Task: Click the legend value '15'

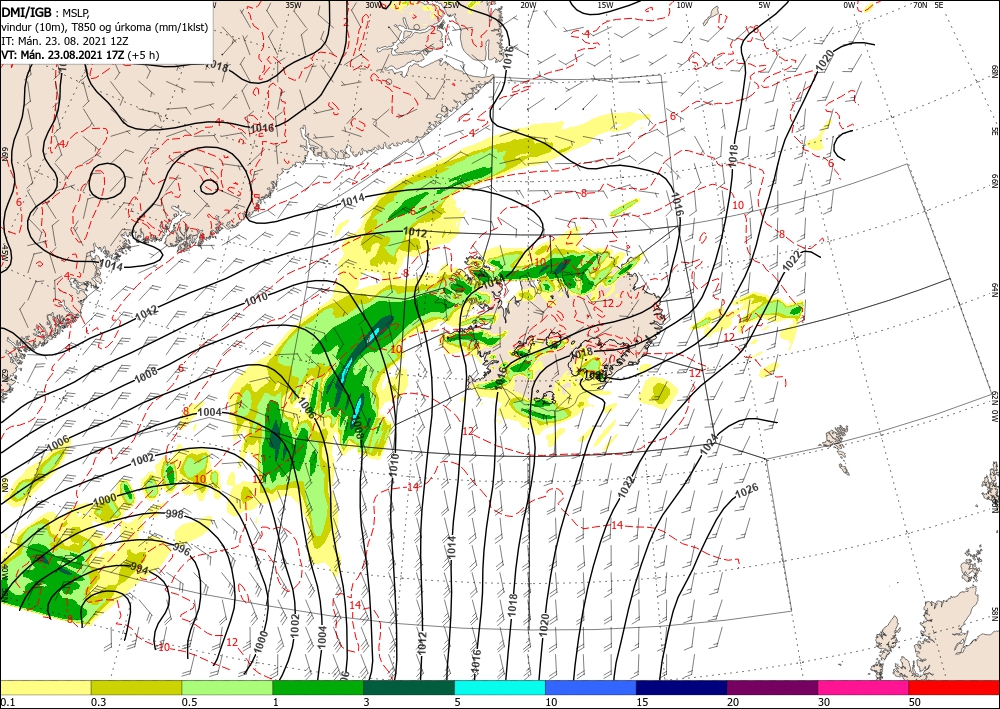Action: tap(642, 702)
